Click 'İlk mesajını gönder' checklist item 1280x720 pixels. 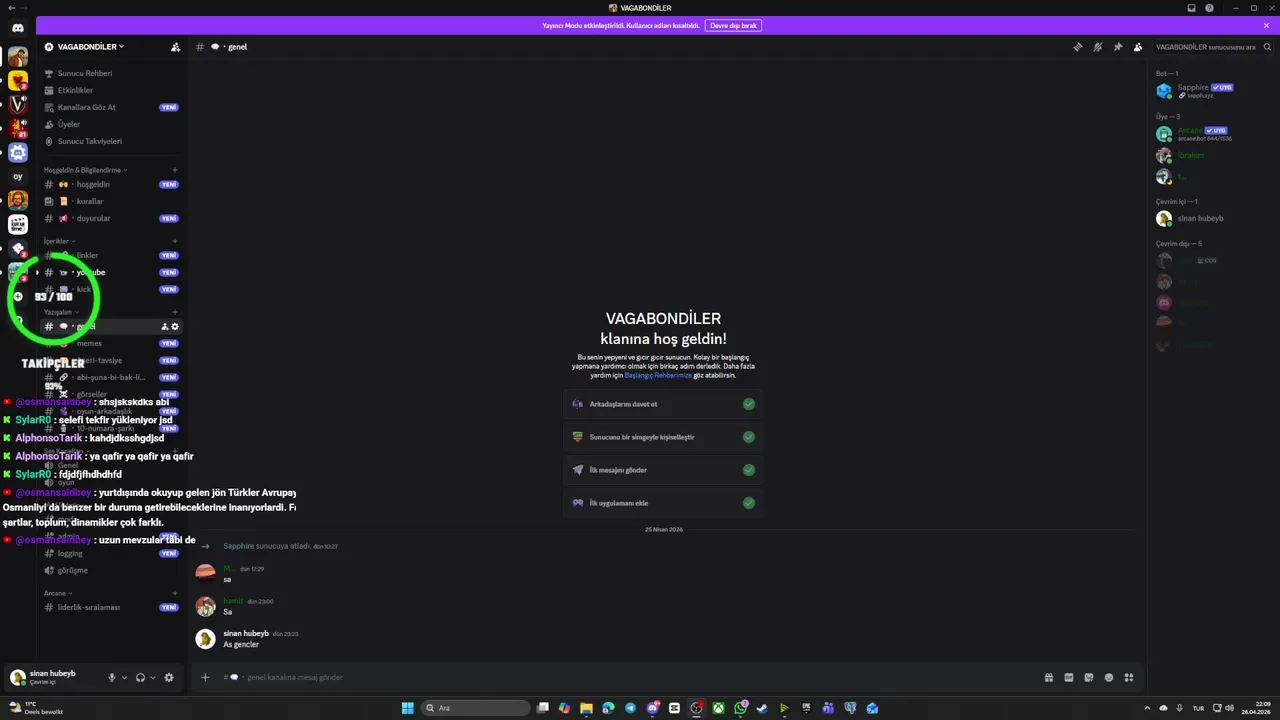[x=663, y=470]
